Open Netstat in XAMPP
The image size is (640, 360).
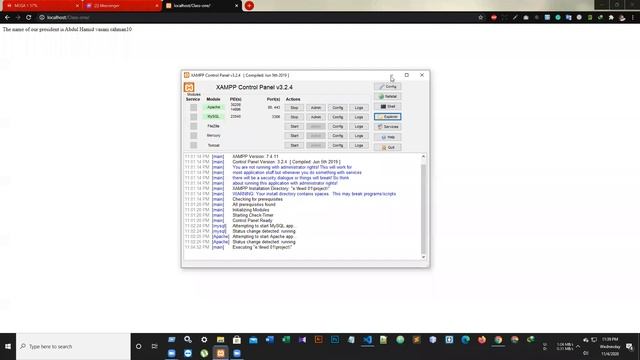click(x=387, y=96)
